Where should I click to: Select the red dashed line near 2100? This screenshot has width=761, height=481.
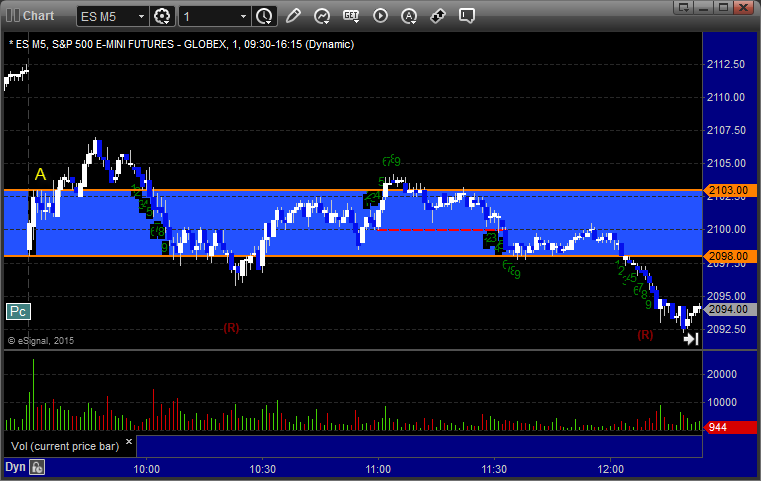(x=441, y=230)
